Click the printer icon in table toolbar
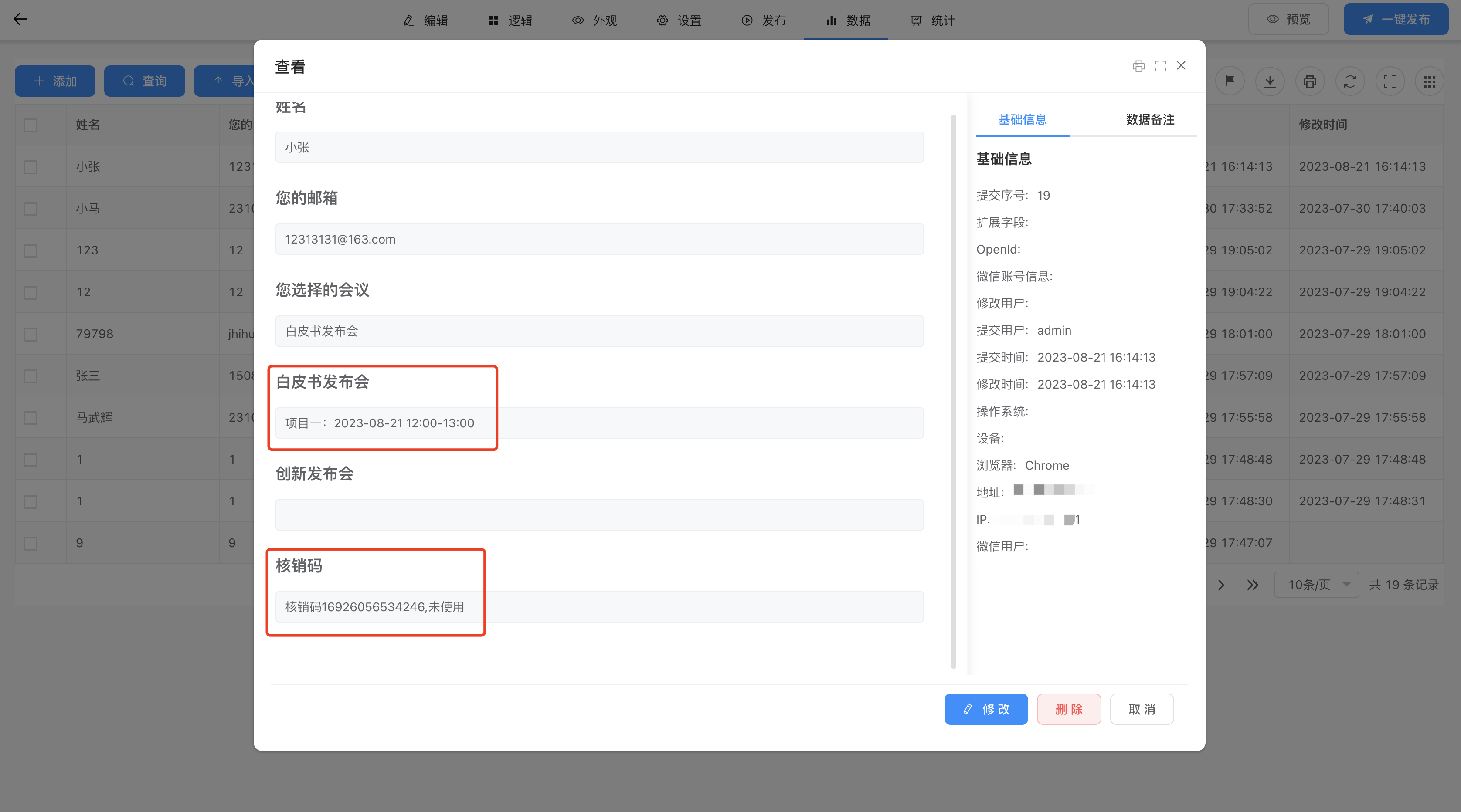Viewport: 1461px width, 812px height. click(1310, 81)
